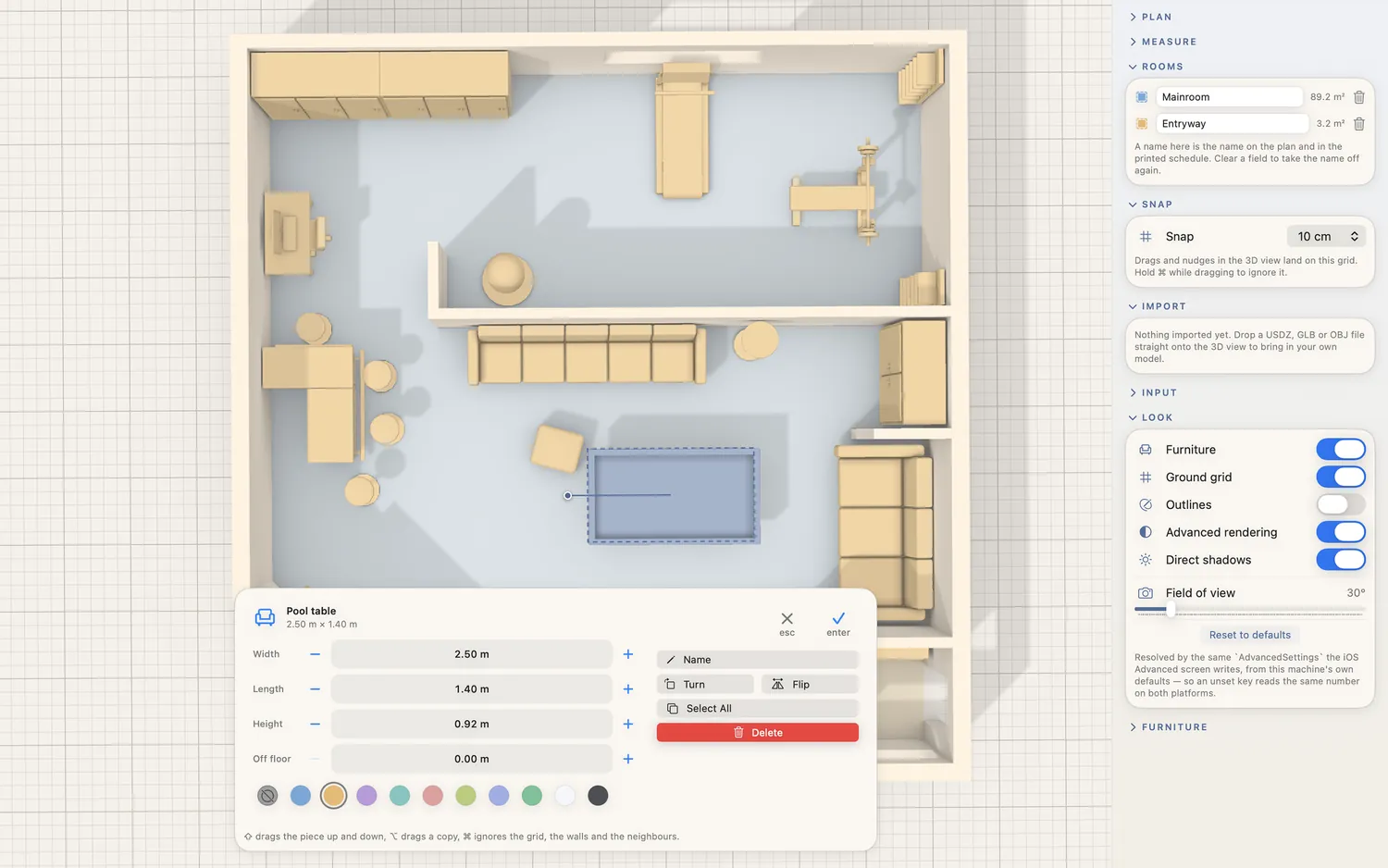Viewport: 1388px width, 868px height.
Task: Collapse the IMPORT section
Action: click(x=1157, y=306)
